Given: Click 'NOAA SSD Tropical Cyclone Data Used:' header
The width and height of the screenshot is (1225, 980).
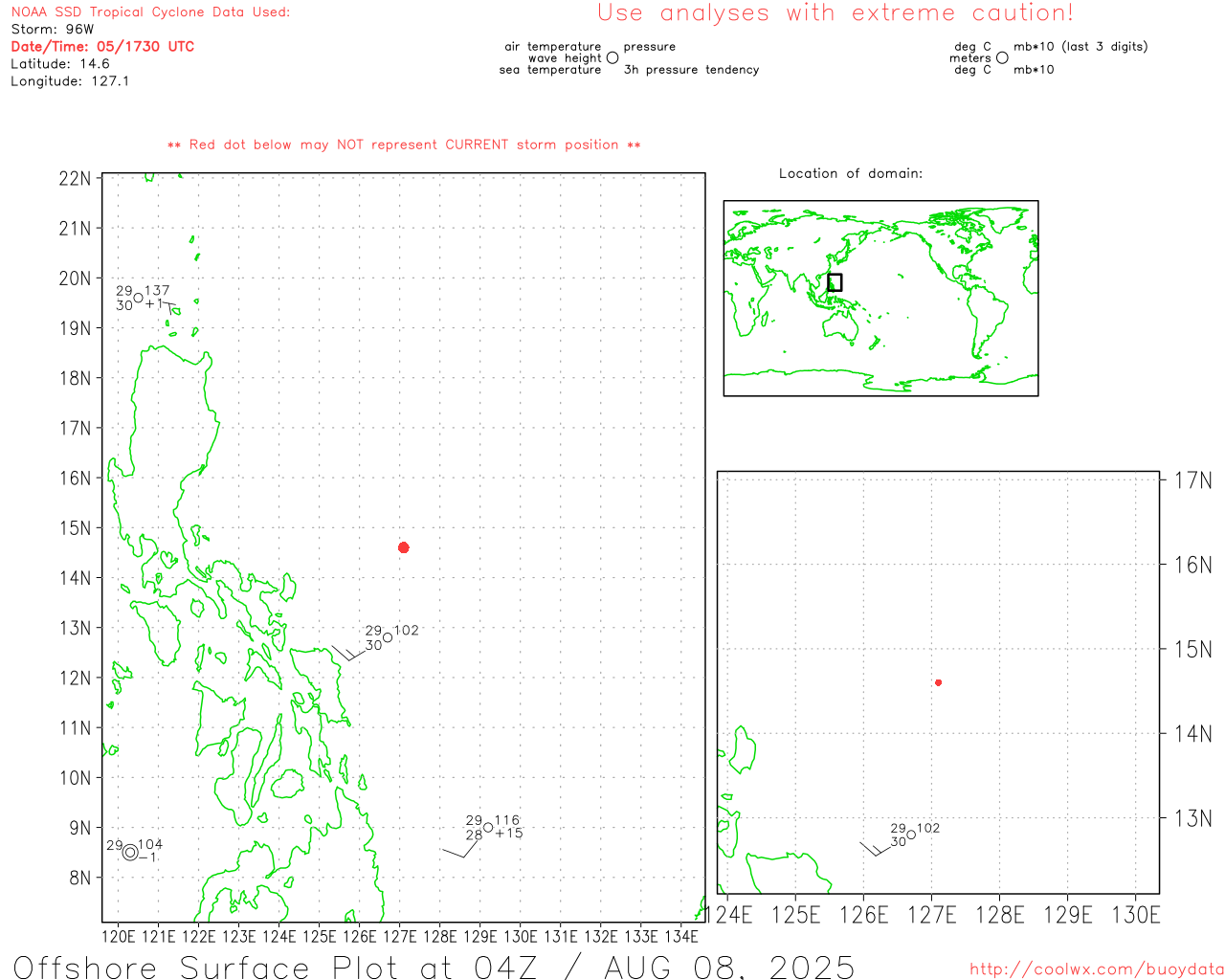Looking at the screenshot, I should pyautogui.click(x=150, y=12).
